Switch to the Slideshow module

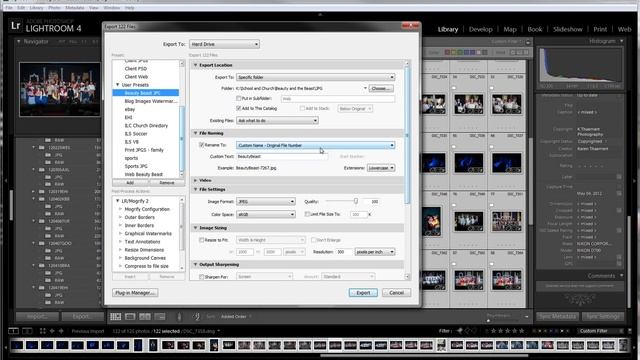pyautogui.click(x=567, y=29)
